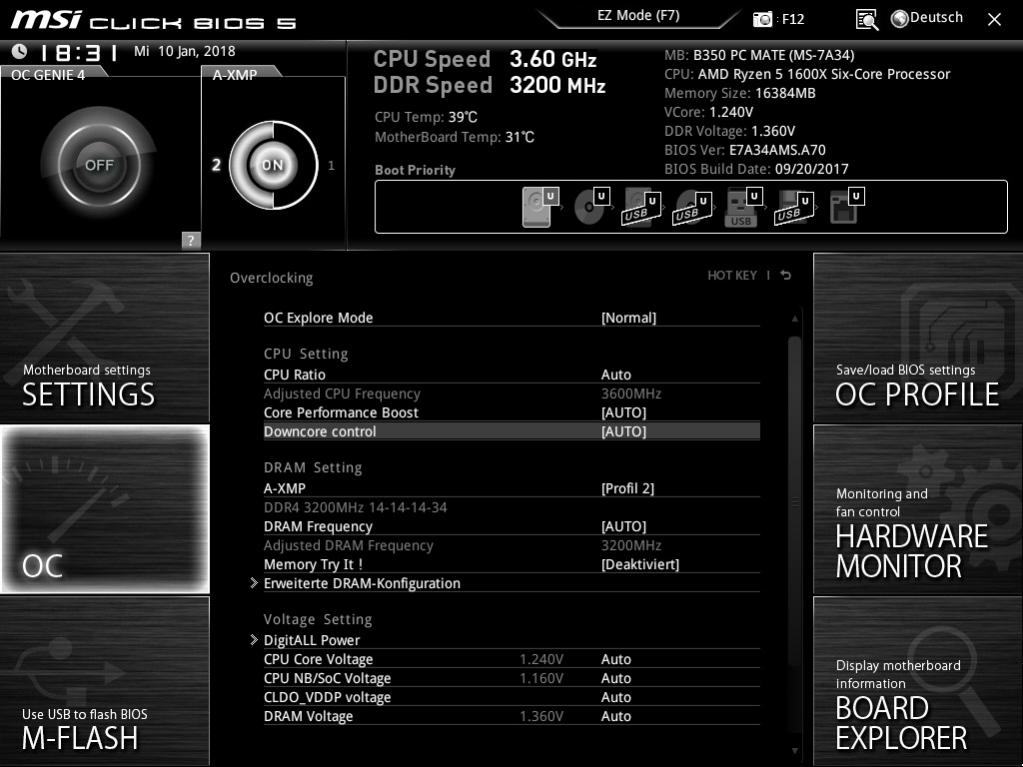Click 'MotherBoard Temp: 31°C' reading
The width and height of the screenshot is (1023, 767).
click(x=455, y=137)
